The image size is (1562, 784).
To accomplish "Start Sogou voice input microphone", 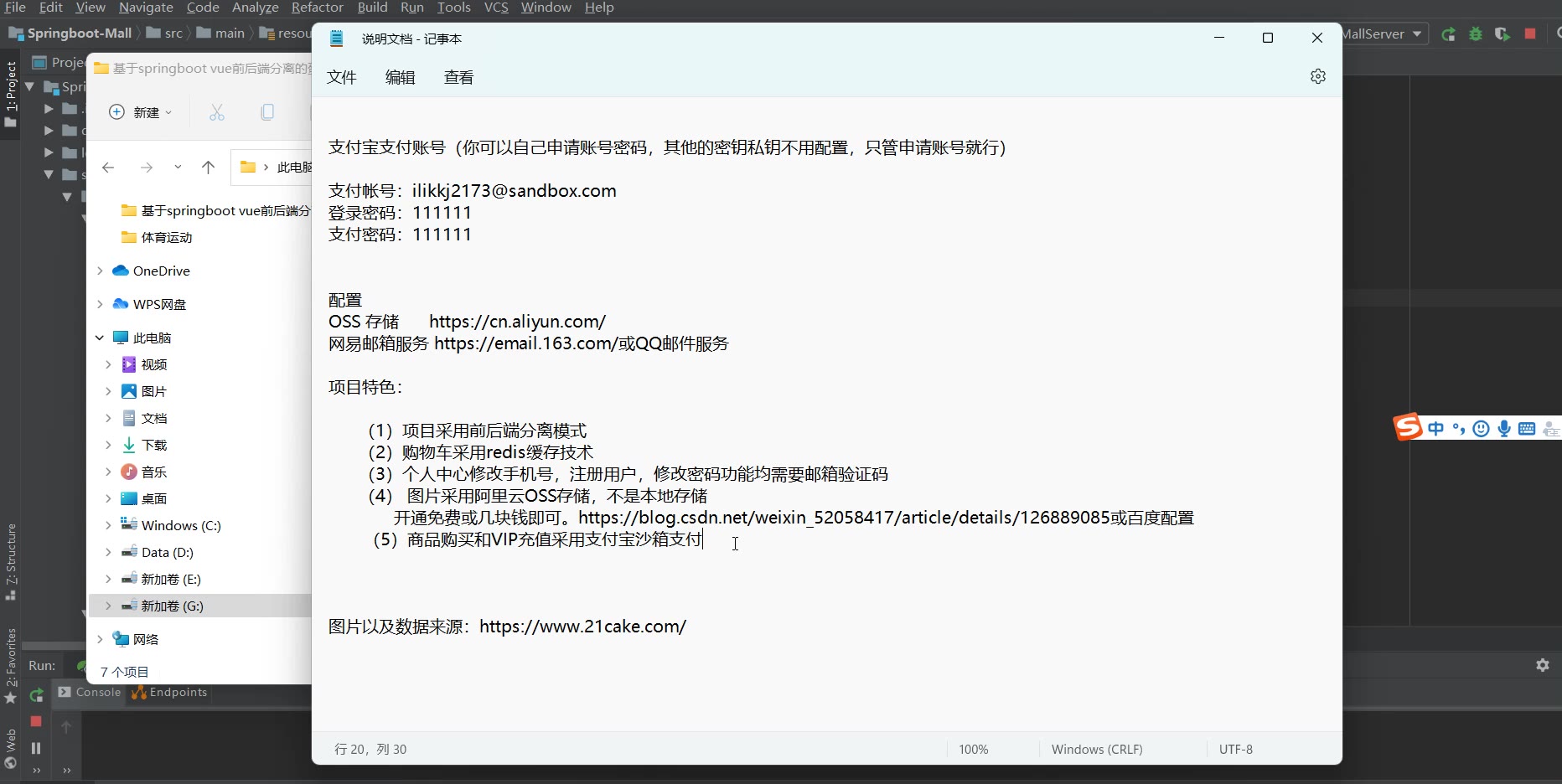I will click(1504, 429).
